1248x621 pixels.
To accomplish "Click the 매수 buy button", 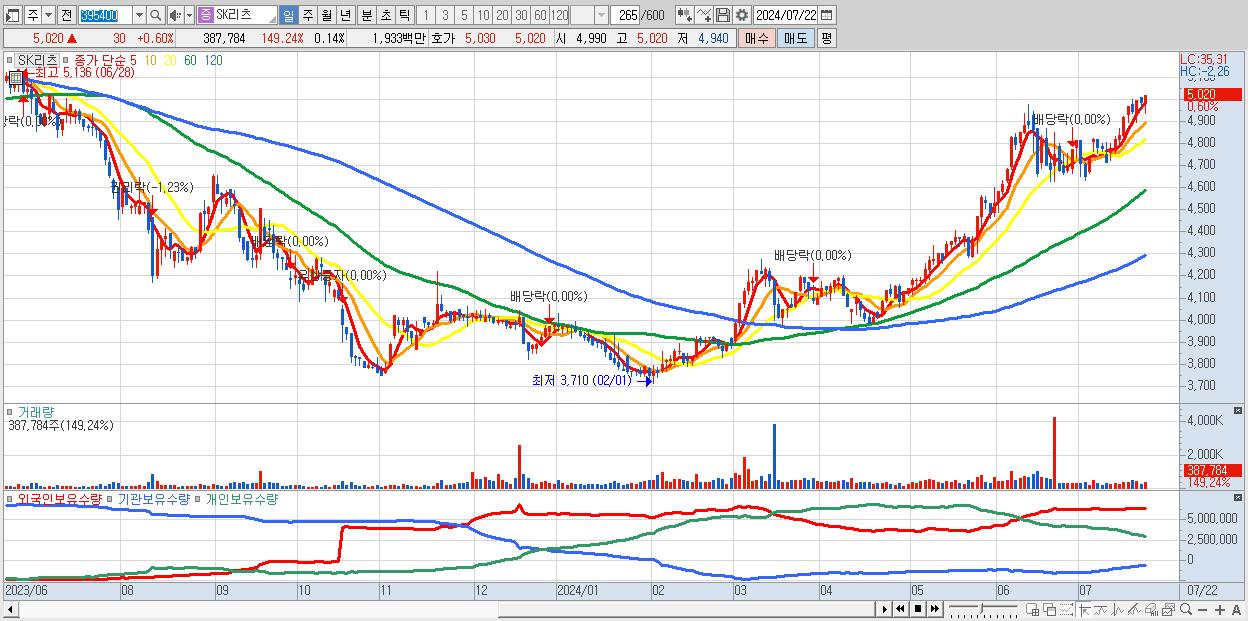I will (x=757, y=38).
